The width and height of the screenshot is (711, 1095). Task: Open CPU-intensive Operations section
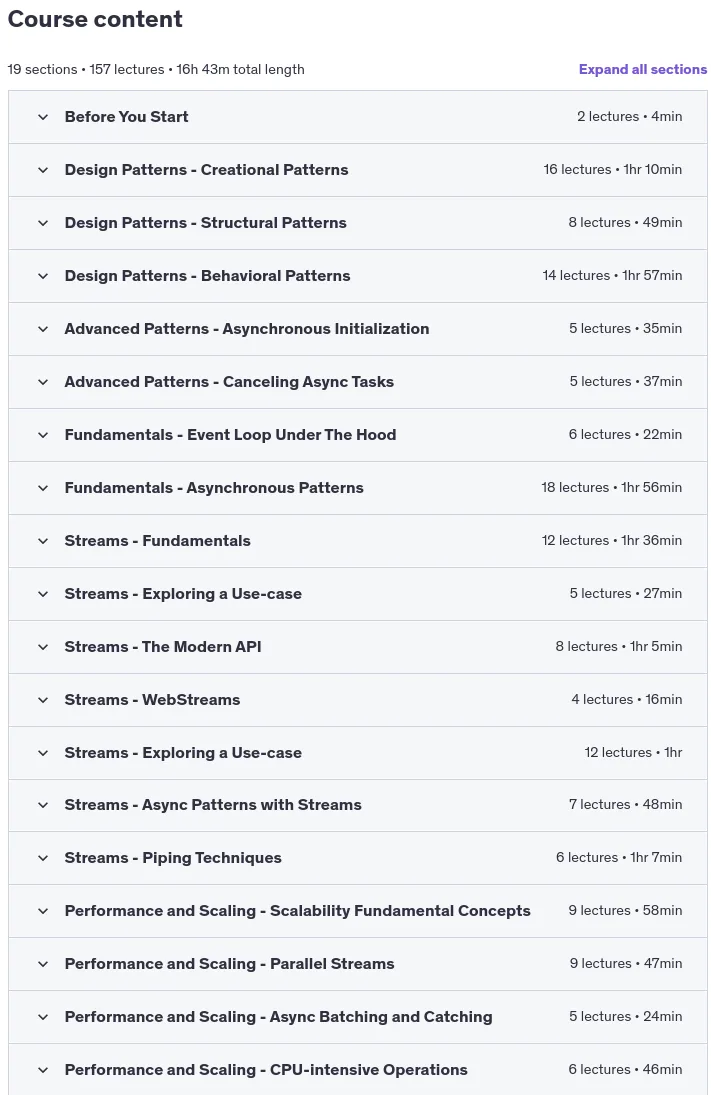click(358, 1070)
